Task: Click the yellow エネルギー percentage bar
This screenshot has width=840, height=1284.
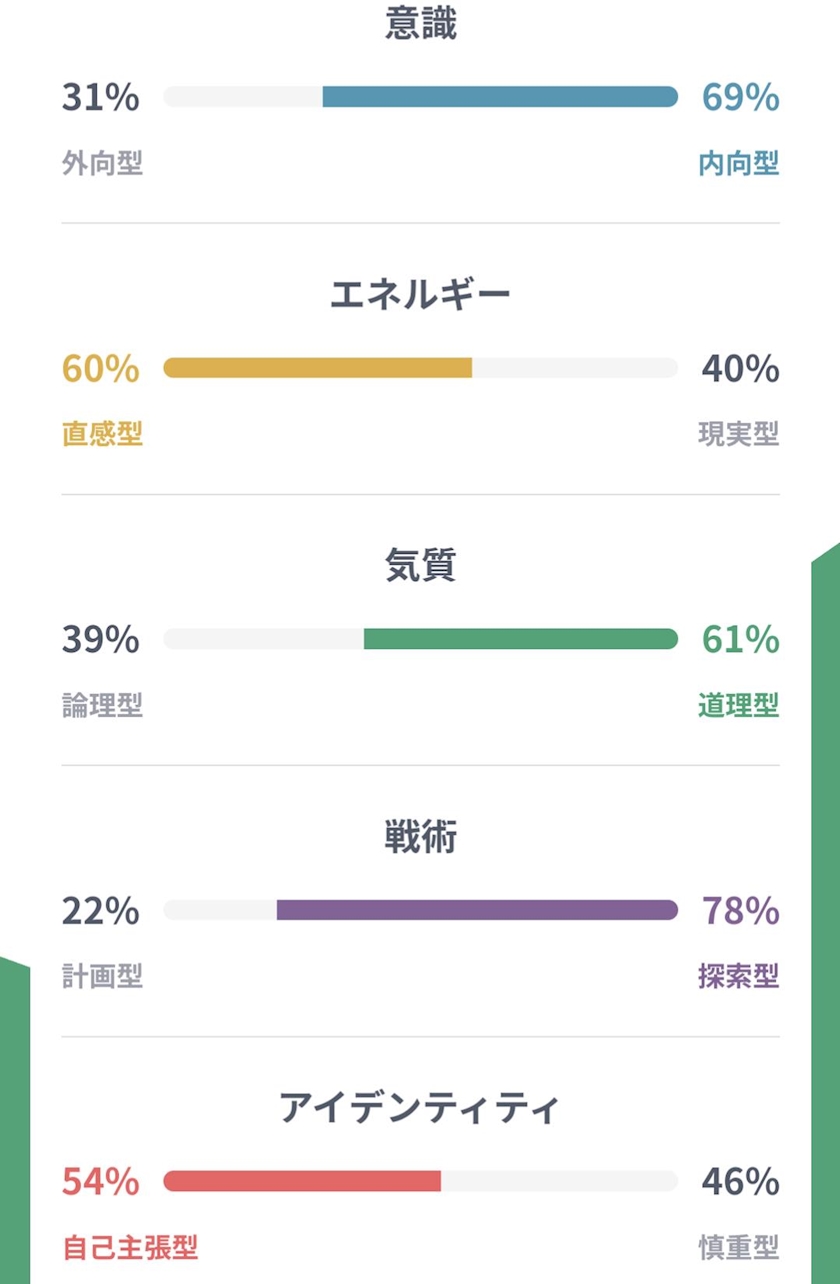Action: 317,368
